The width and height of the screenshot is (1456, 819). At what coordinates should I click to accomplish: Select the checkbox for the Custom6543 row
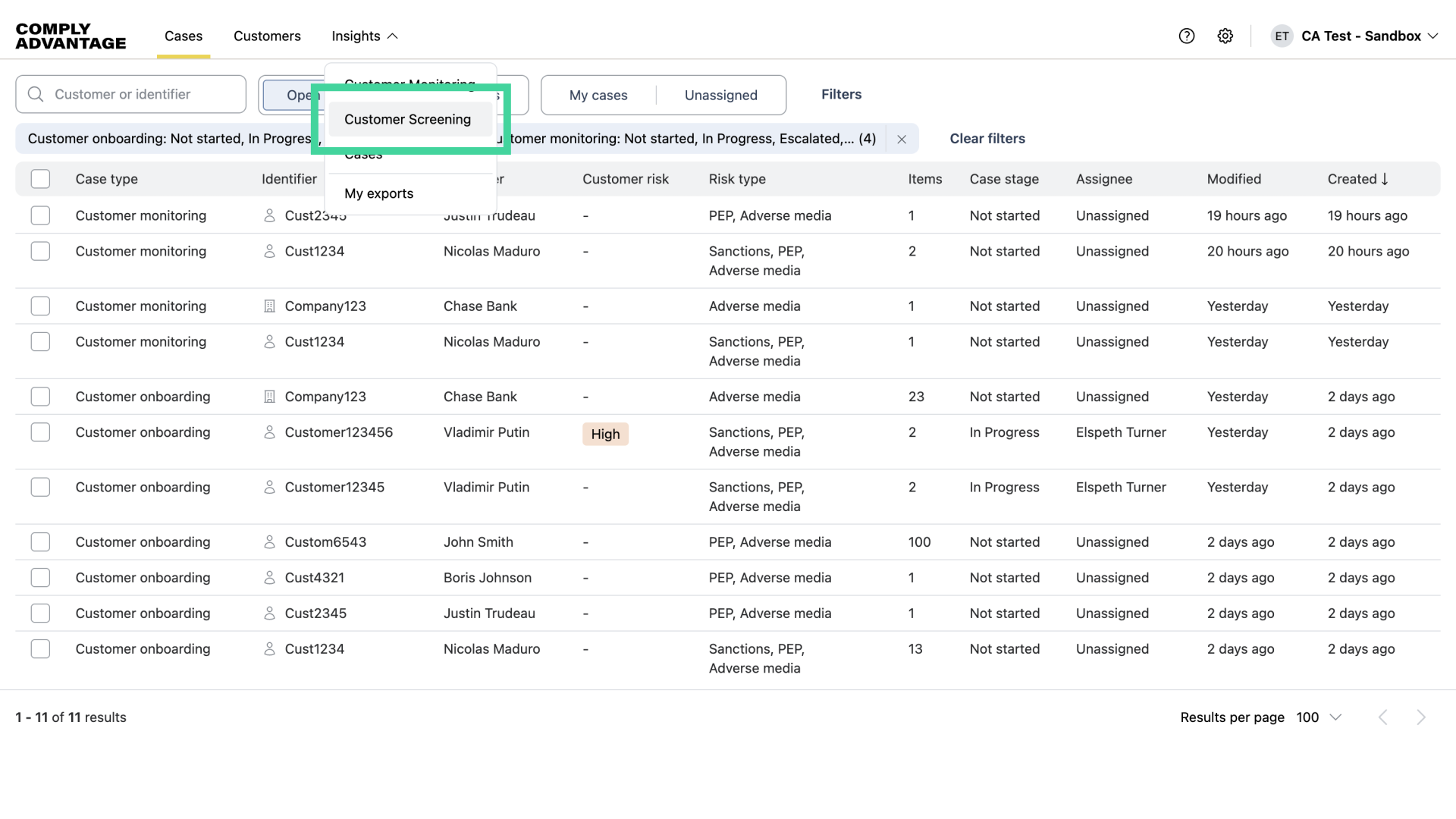pyautogui.click(x=40, y=541)
